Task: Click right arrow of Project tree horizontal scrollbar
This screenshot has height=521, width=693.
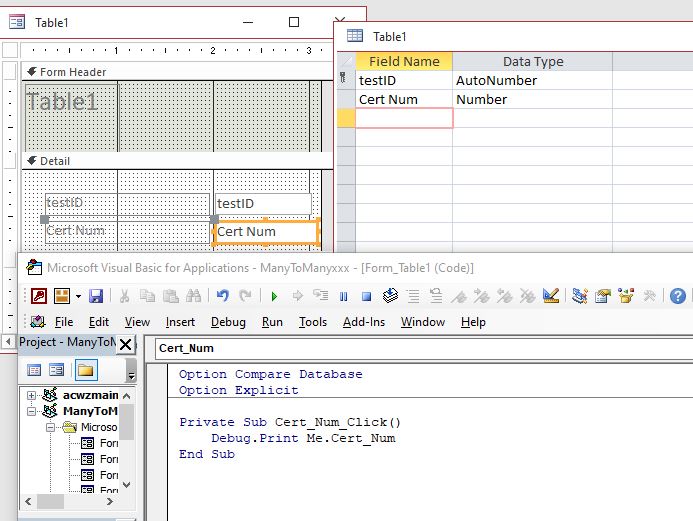Action: pyautogui.click(x=110, y=502)
